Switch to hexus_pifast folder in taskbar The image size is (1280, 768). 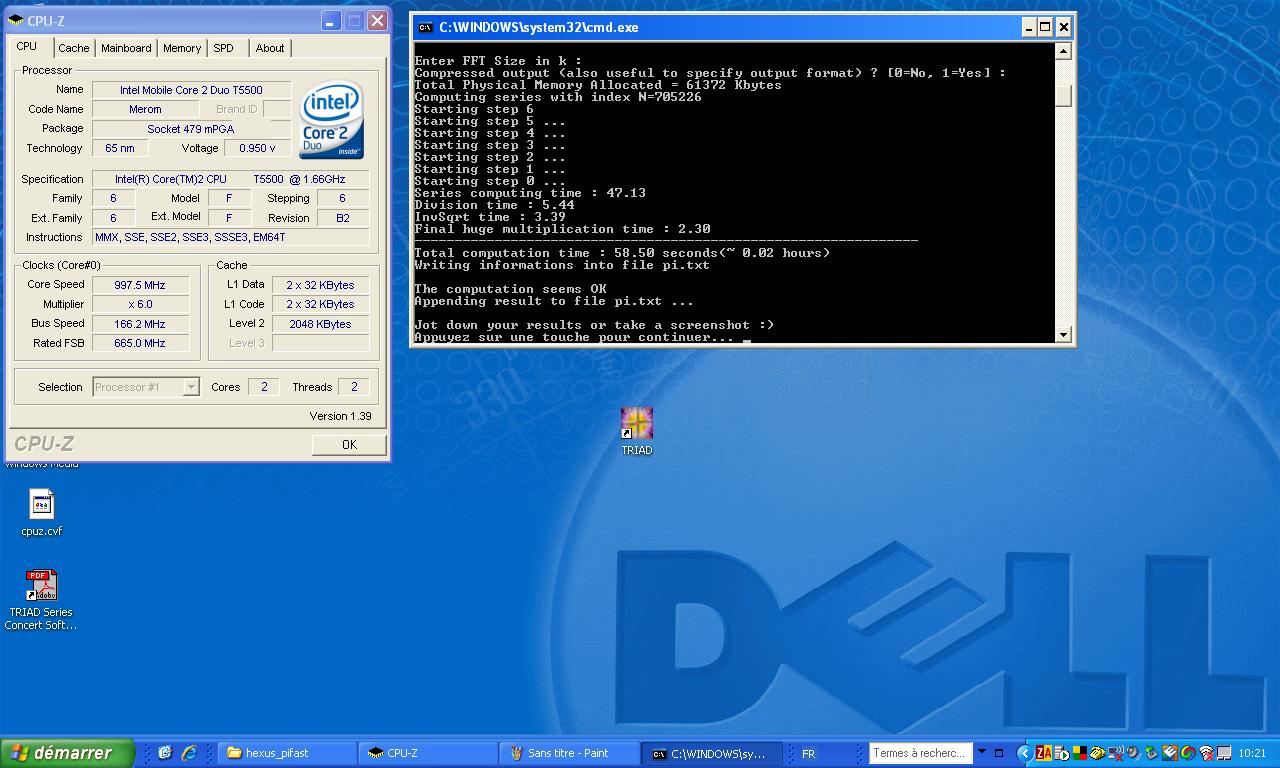tap(288, 753)
